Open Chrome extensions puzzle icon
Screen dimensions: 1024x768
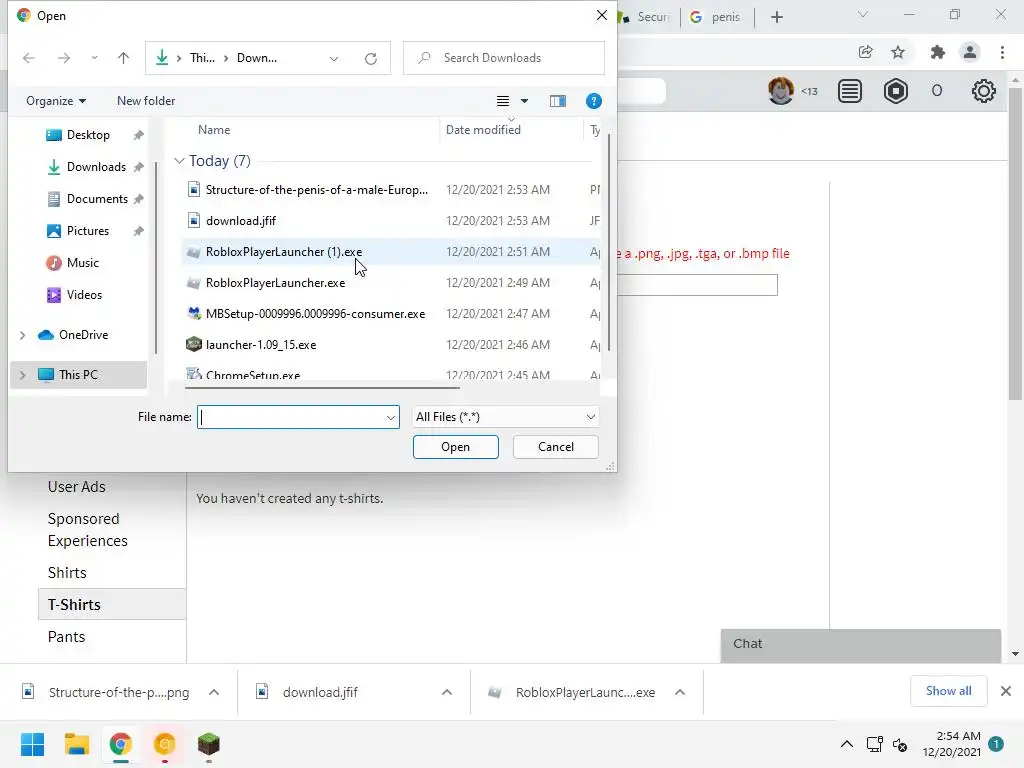coord(938,52)
